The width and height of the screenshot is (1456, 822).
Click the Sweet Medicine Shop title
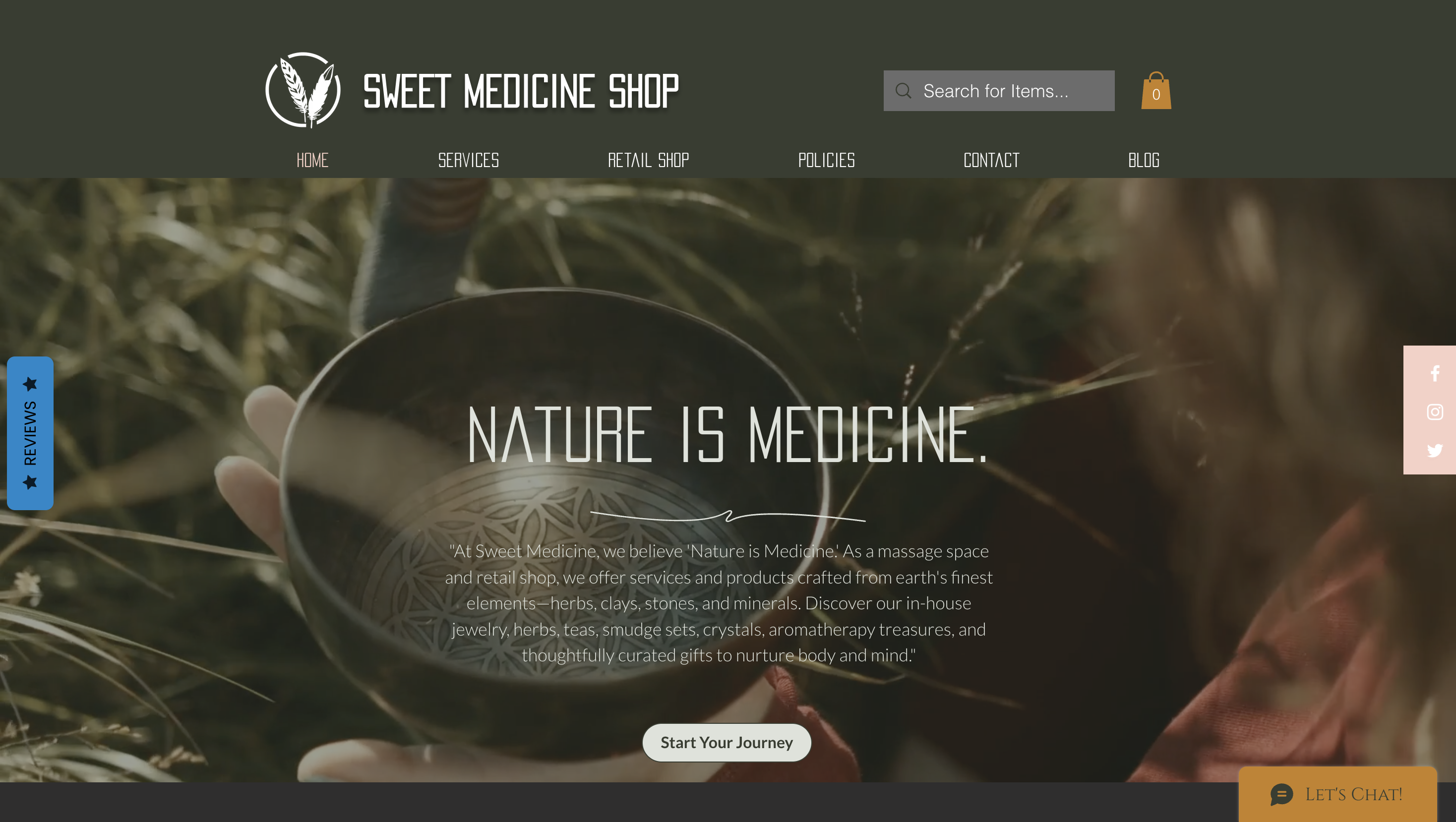521,91
